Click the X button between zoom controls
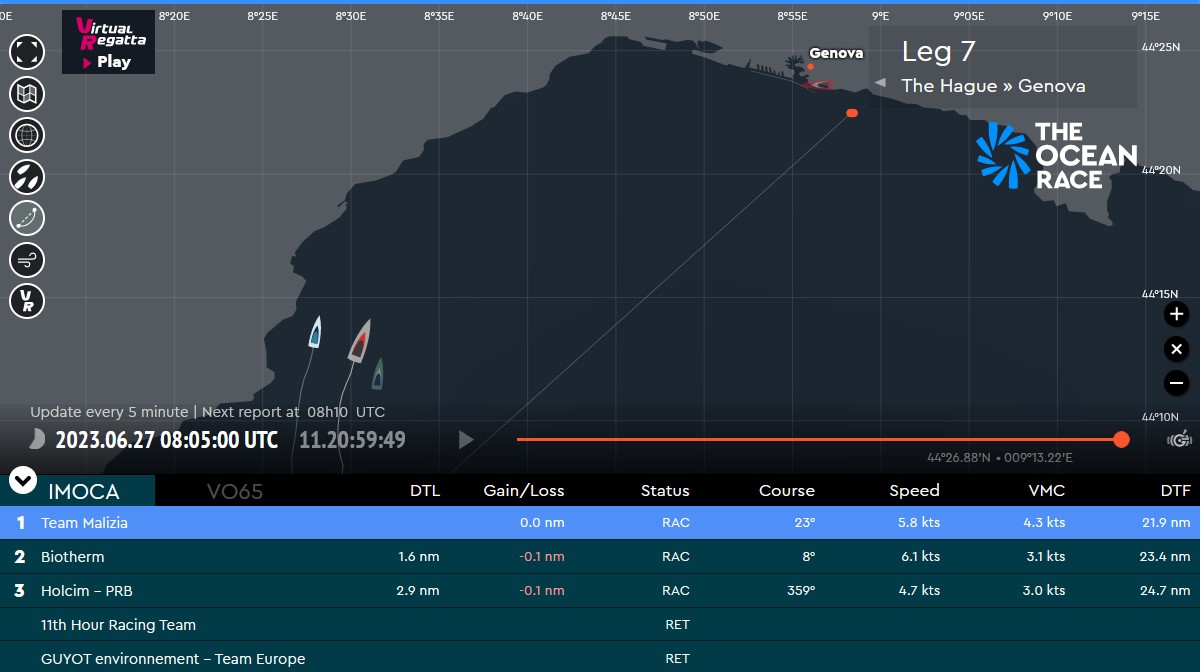Screen dimensions: 1202x672 click(1177, 349)
